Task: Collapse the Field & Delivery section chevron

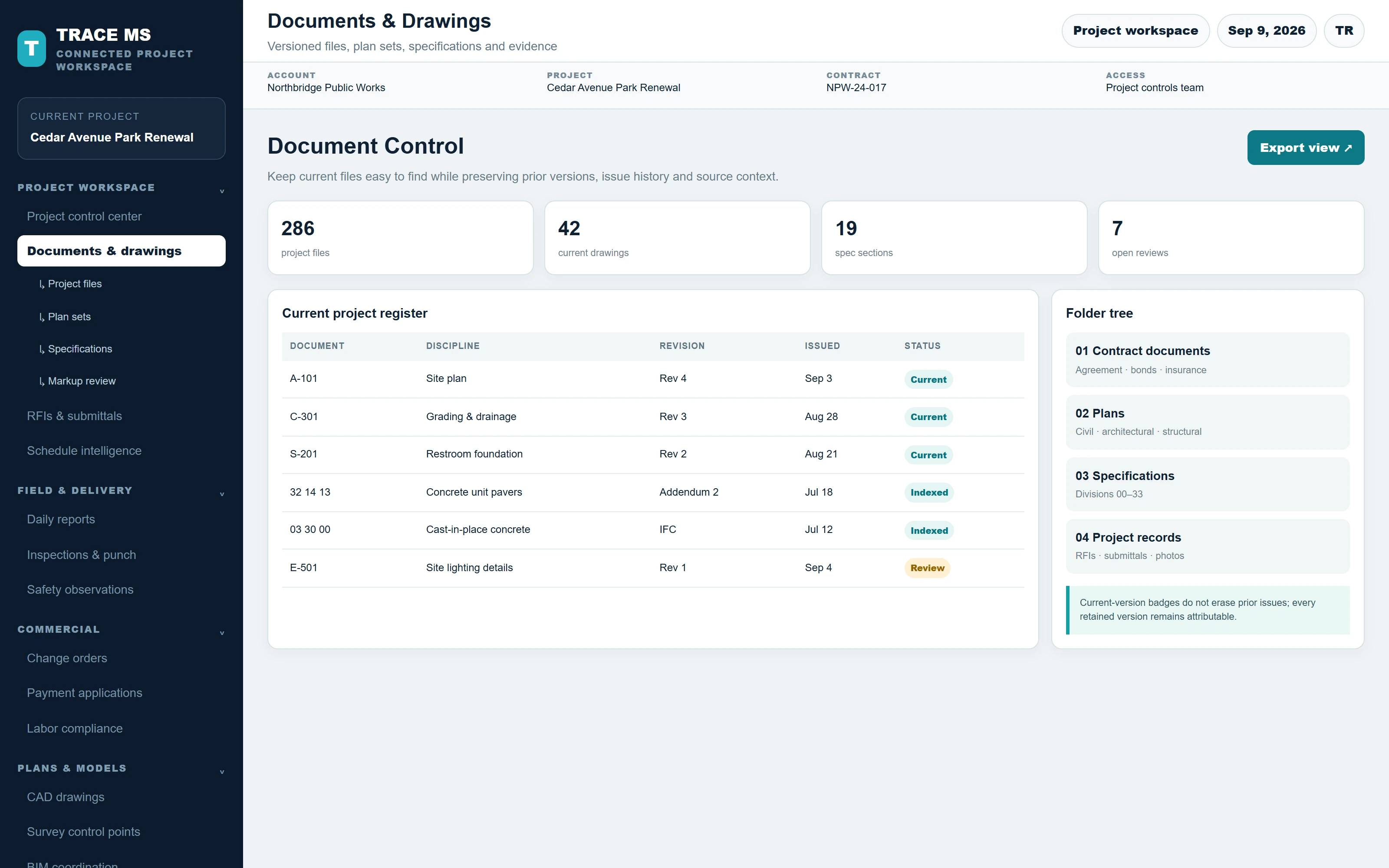Action: (221, 494)
